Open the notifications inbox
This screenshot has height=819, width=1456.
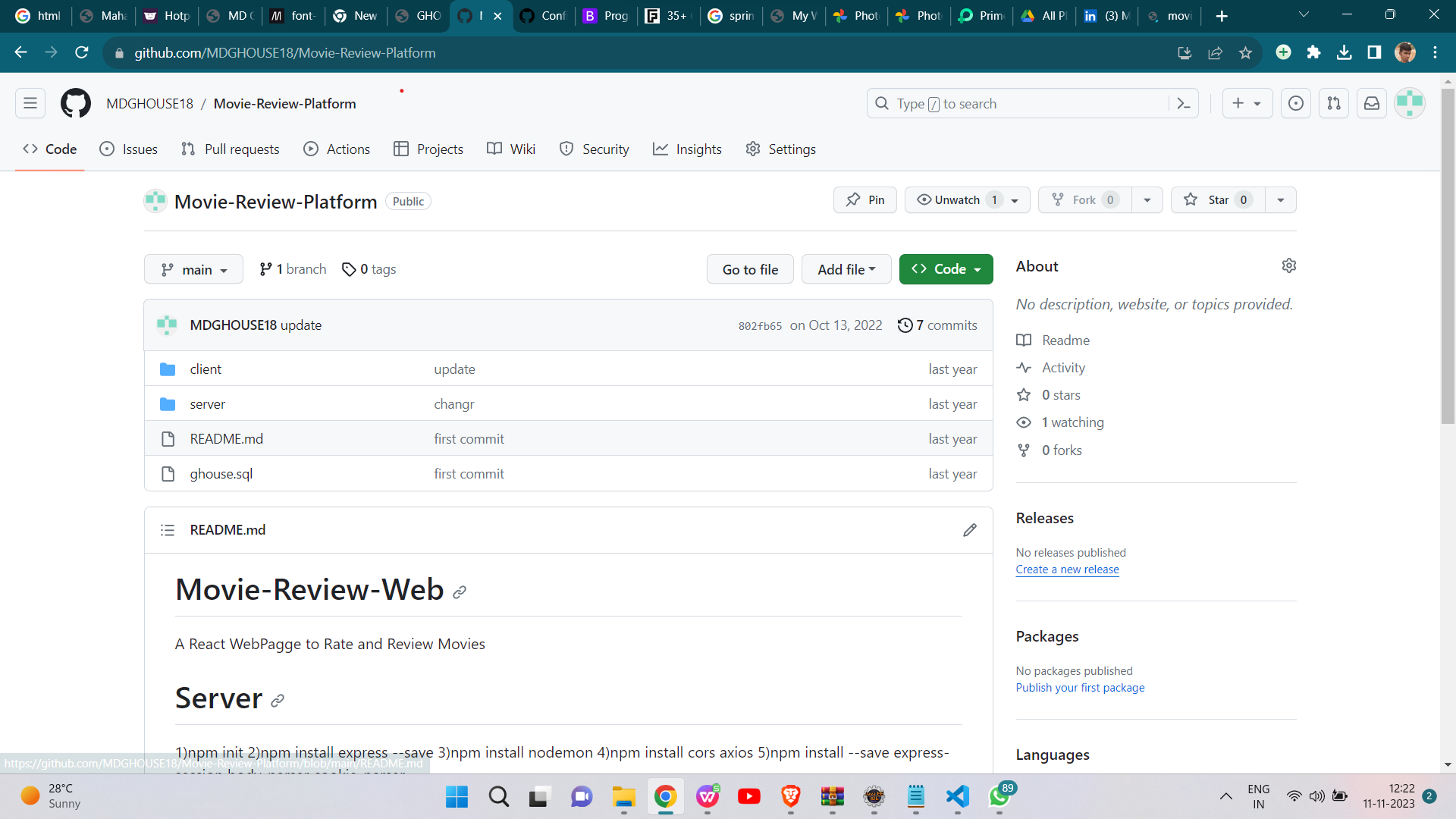coord(1371,103)
